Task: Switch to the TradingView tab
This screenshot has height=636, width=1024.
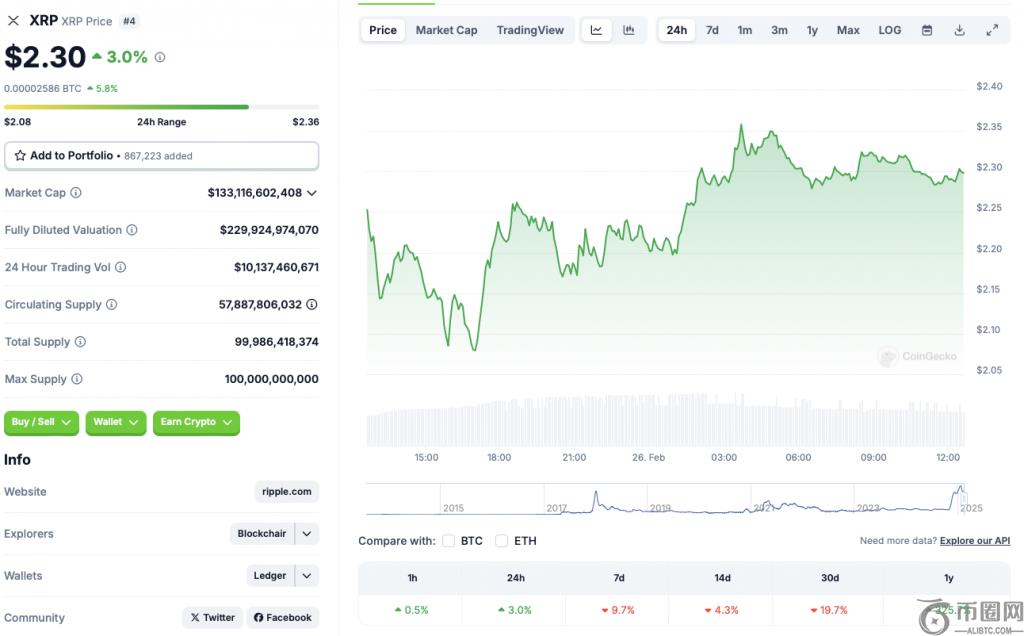Action: (x=530, y=30)
